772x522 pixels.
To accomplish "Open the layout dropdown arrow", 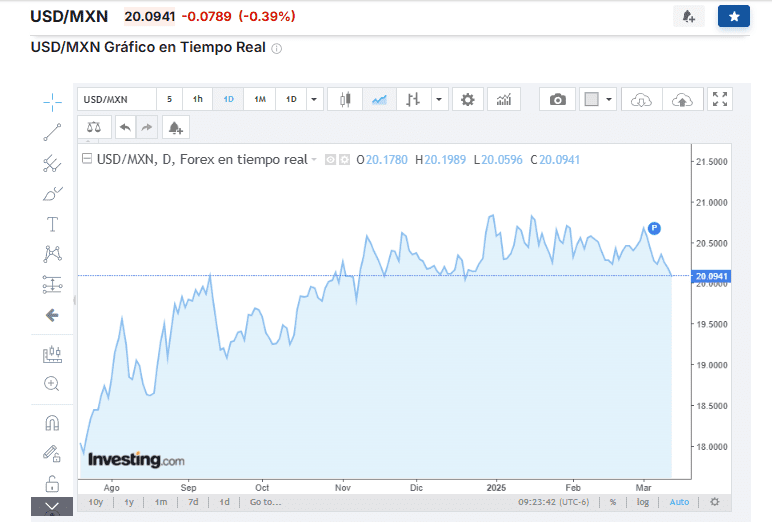I will click(609, 99).
